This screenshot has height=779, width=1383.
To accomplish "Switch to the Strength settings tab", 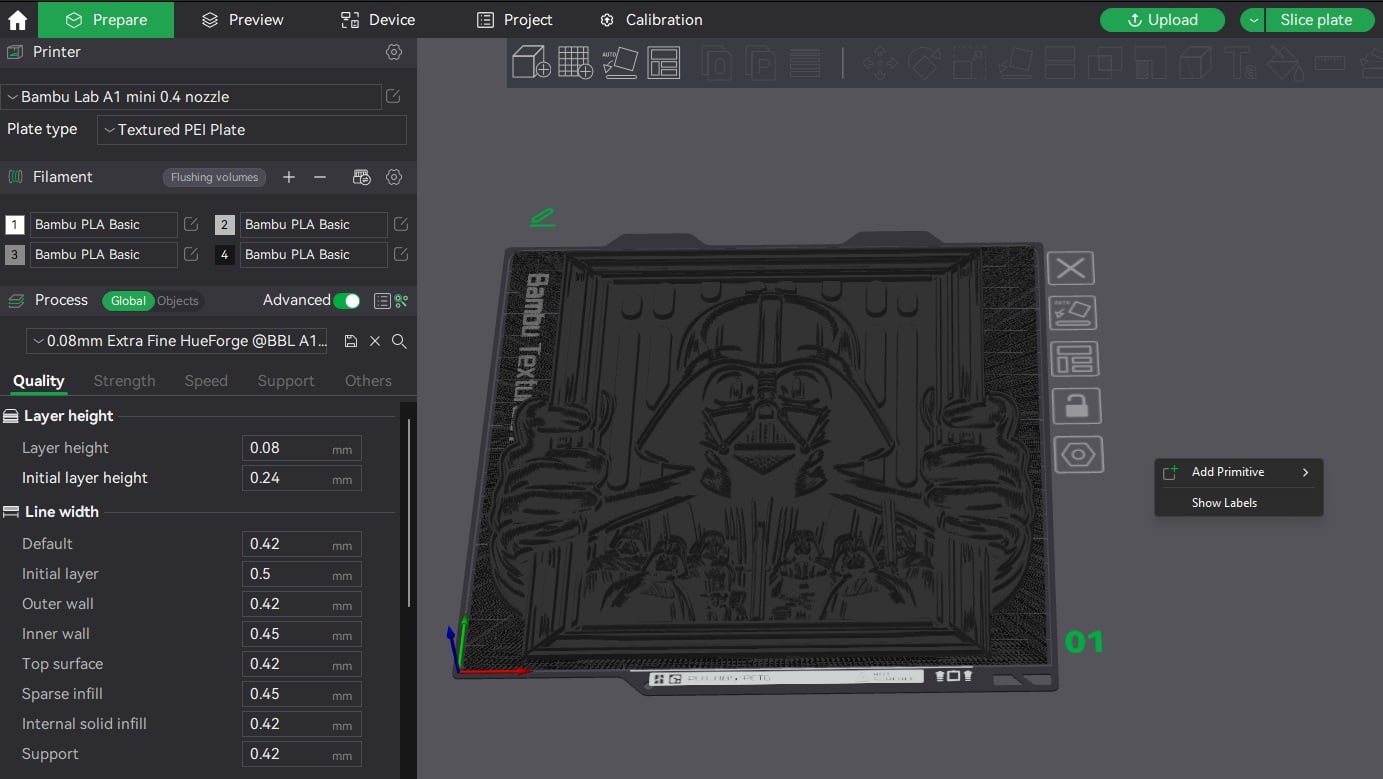I will [124, 381].
